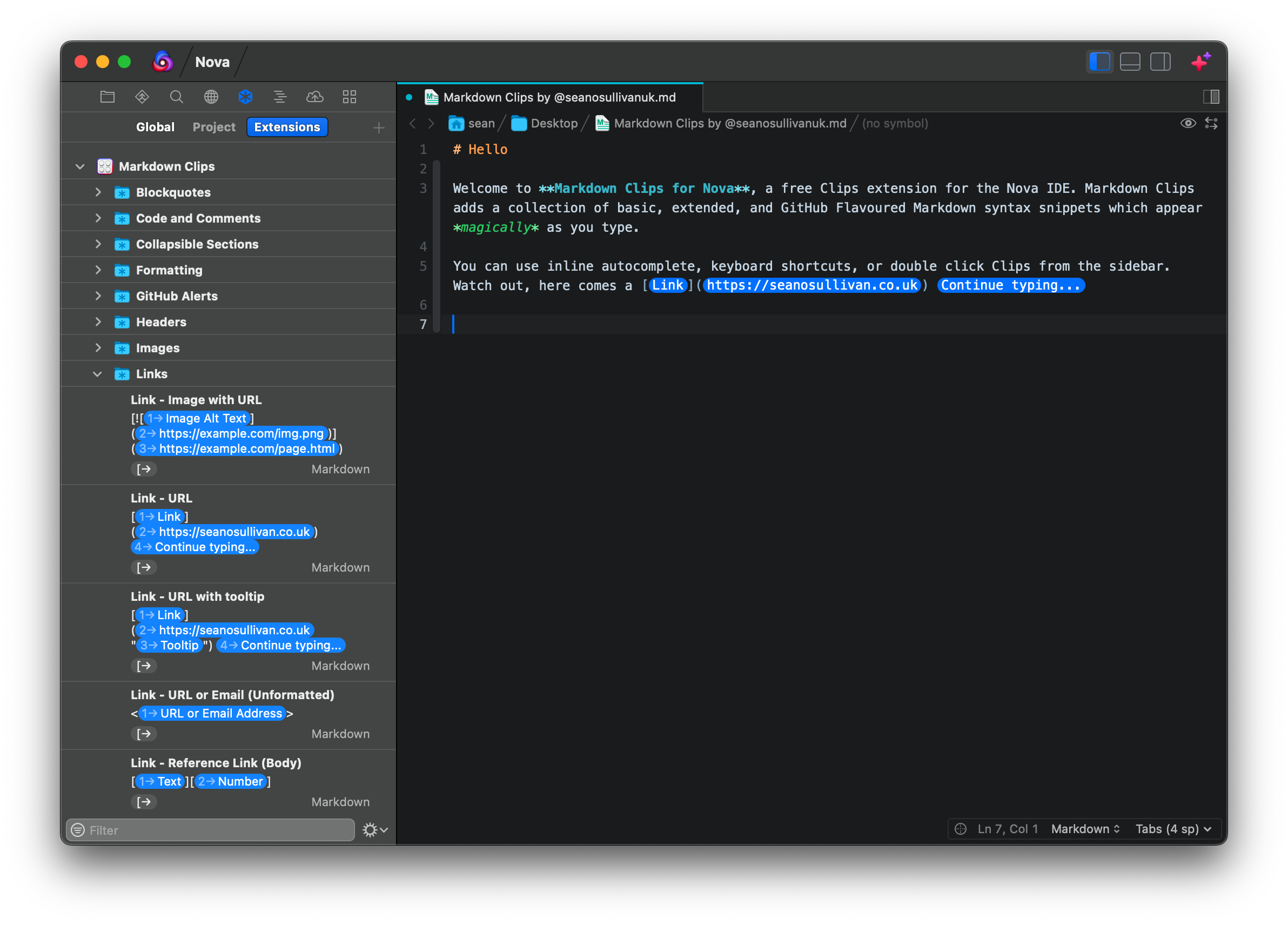Expand the GitHub Alerts folder
1288x925 pixels.
98,296
